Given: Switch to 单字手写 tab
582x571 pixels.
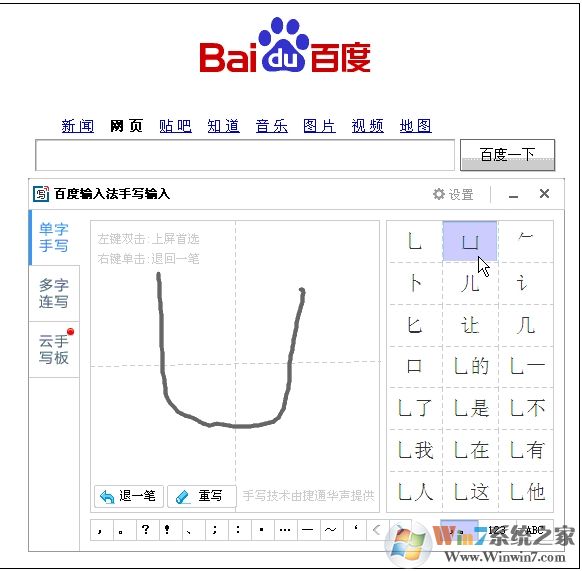Looking at the screenshot, I should click(x=54, y=238).
